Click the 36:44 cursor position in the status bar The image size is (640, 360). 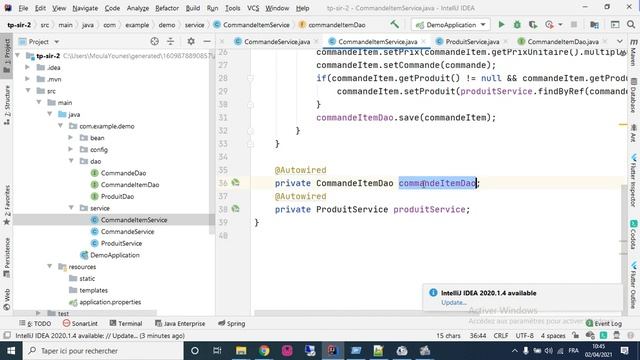pyautogui.click(x=478, y=336)
